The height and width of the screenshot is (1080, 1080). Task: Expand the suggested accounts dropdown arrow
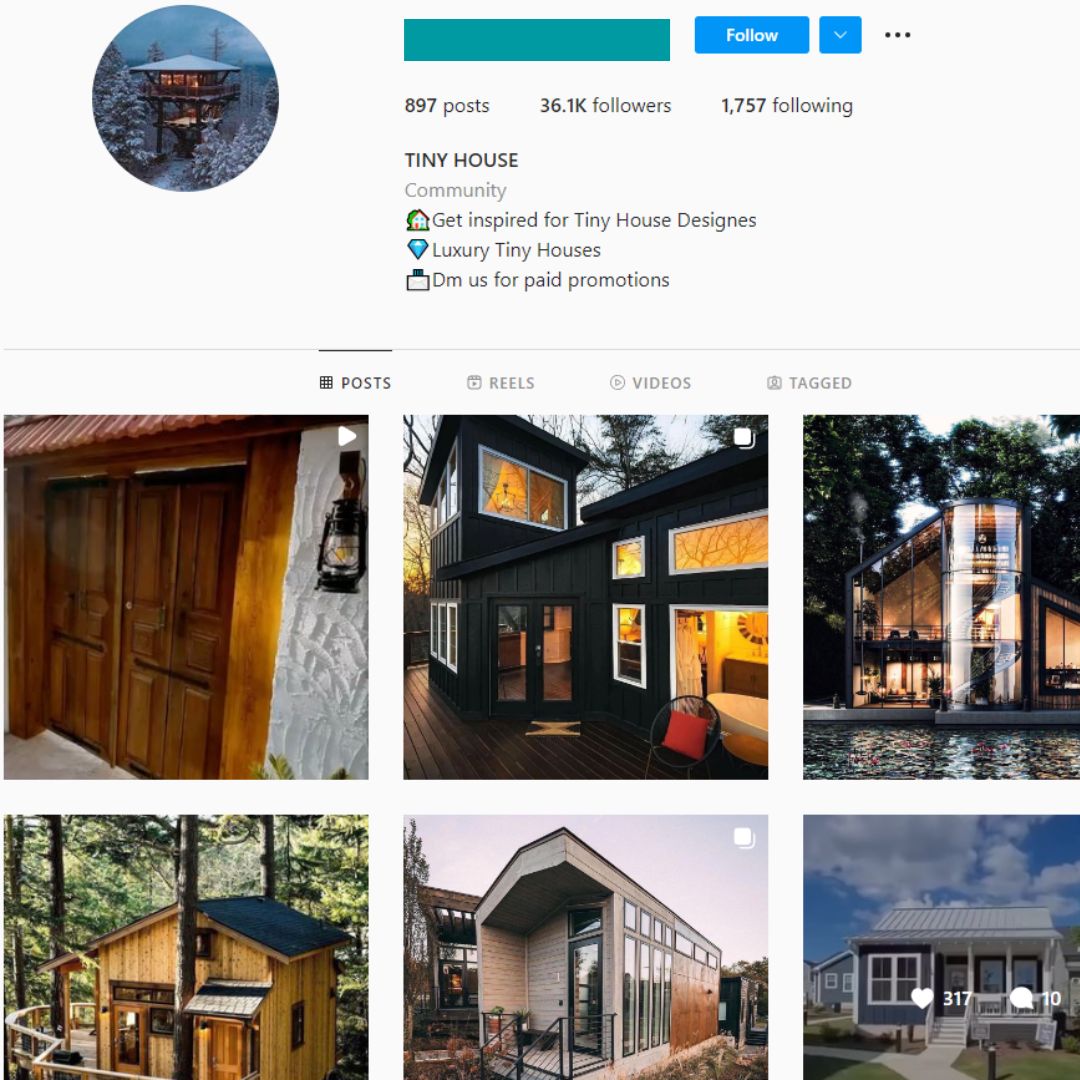(x=840, y=34)
